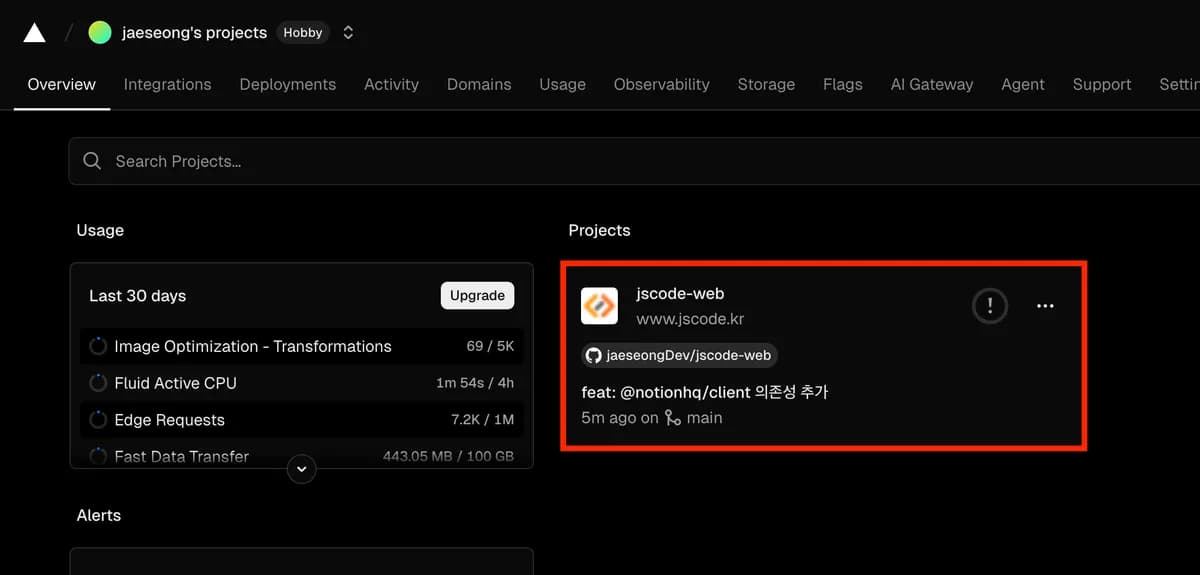Click the Upgrade button

[x=477, y=295]
